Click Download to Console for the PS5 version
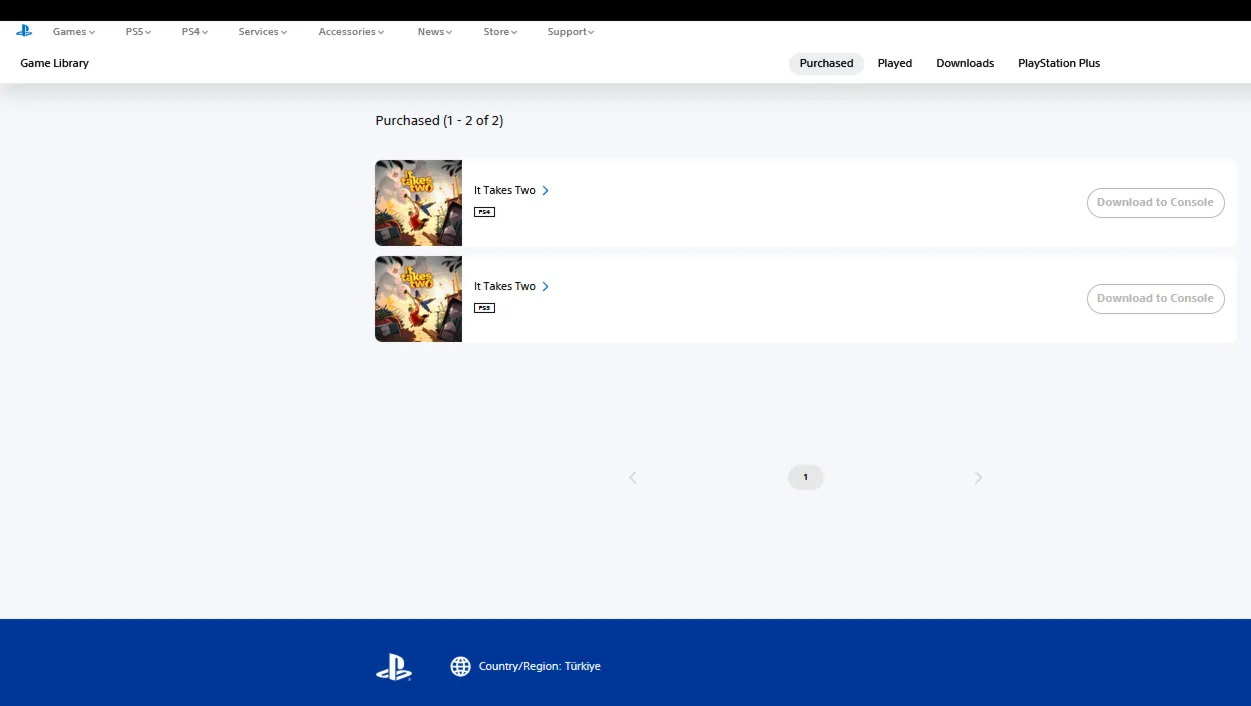Screen dimensions: 1251x706 click(x=1155, y=299)
